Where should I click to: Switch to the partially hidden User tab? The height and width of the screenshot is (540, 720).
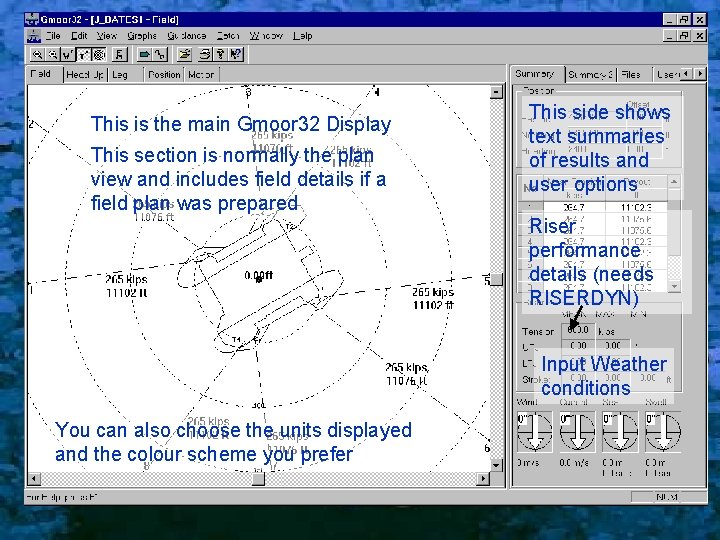click(667, 74)
